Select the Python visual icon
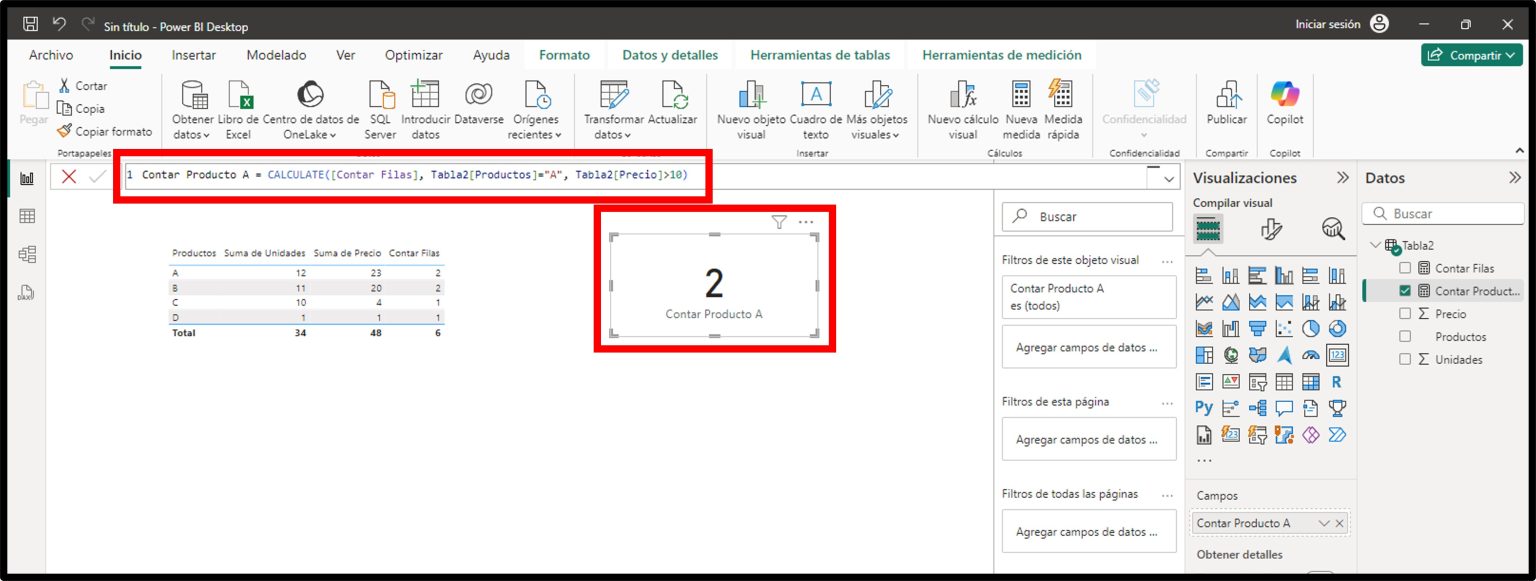Image resolution: width=1536 pixels, height=581 pixels. pos(1202,407)
